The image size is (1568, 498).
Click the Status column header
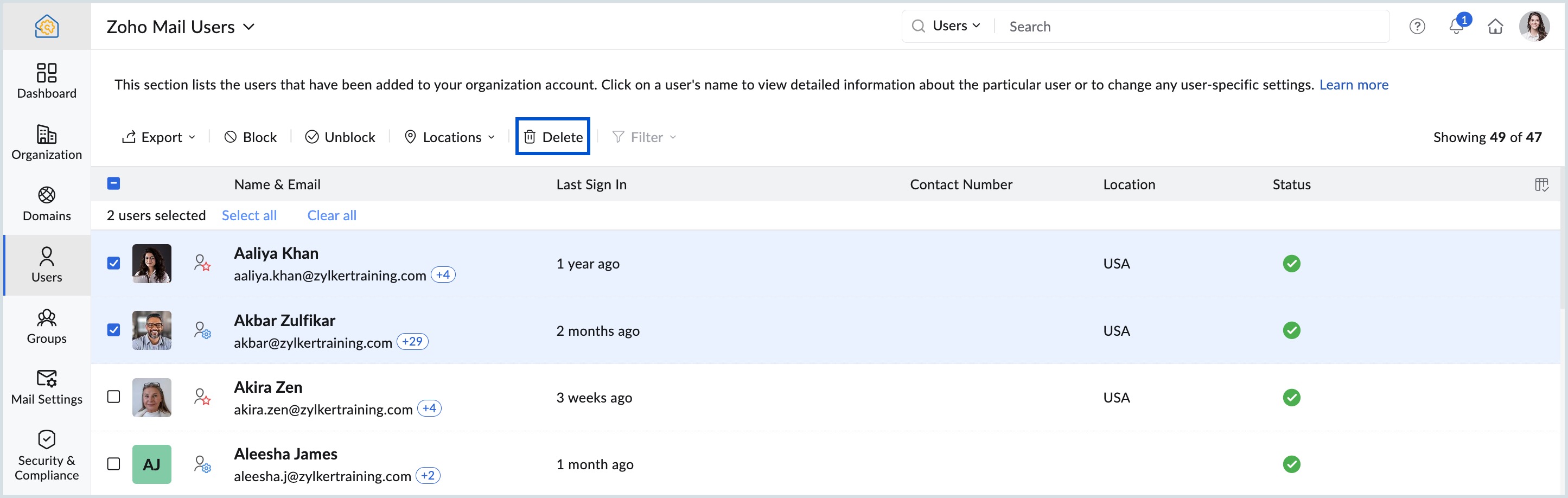(1291, 184)
